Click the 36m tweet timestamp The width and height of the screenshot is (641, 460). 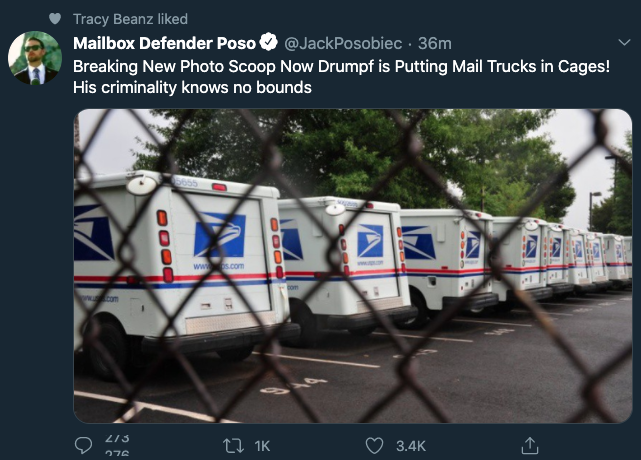pos(435,43)
